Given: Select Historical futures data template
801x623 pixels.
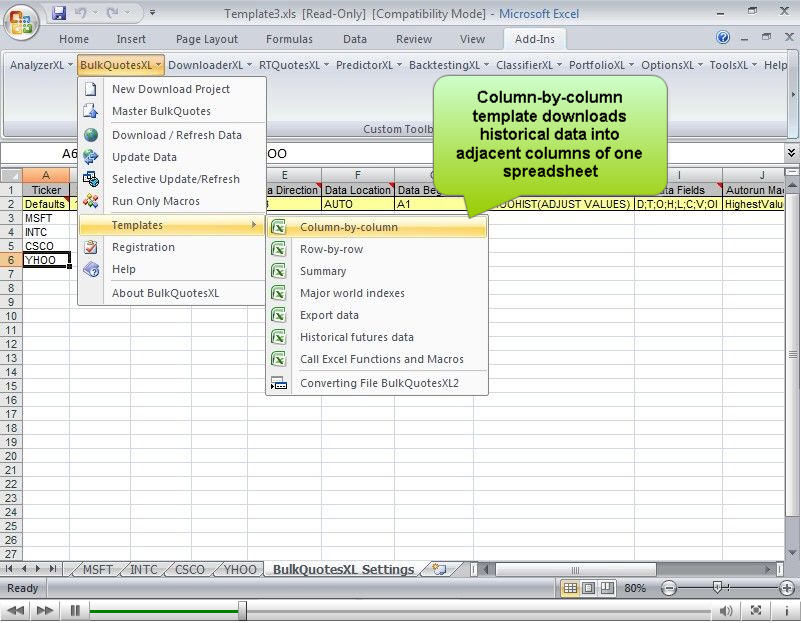Looking at the screenshot, I should coord(377,337).
